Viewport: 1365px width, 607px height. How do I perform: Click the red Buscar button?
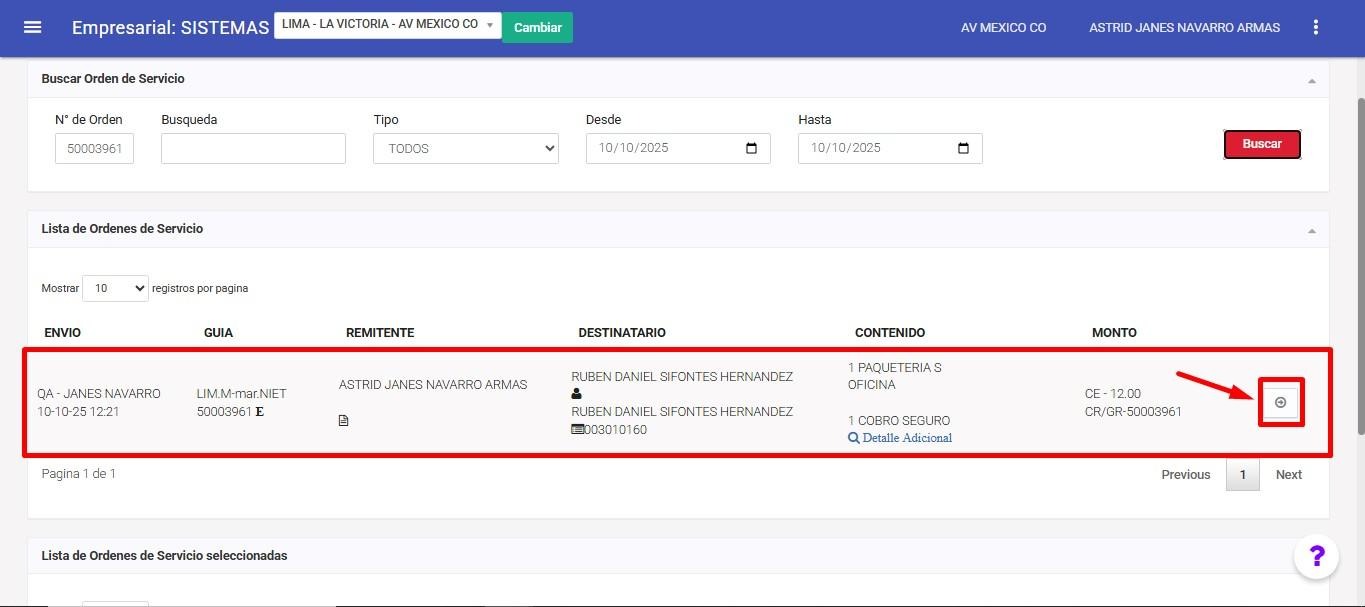point(1261,144)
